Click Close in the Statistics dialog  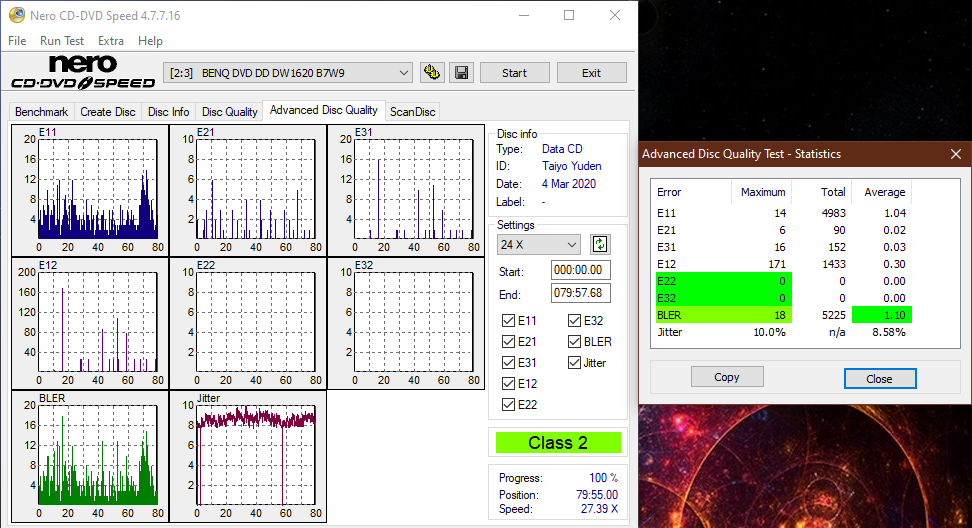coord(880,379)
